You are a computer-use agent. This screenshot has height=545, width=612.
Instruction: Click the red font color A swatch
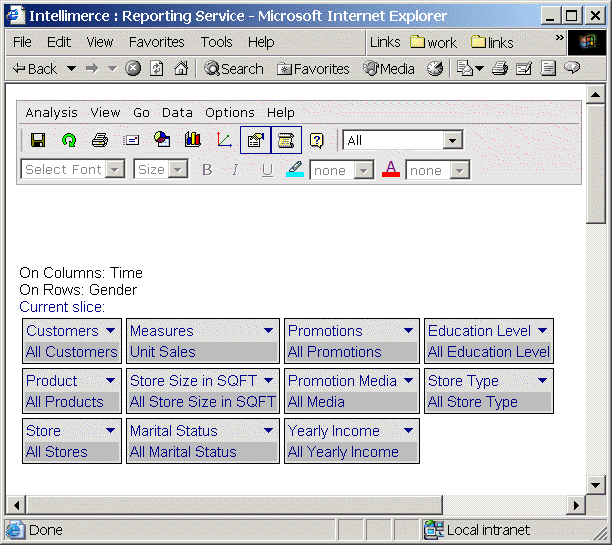pyautogui.click(x=391, y=169)
